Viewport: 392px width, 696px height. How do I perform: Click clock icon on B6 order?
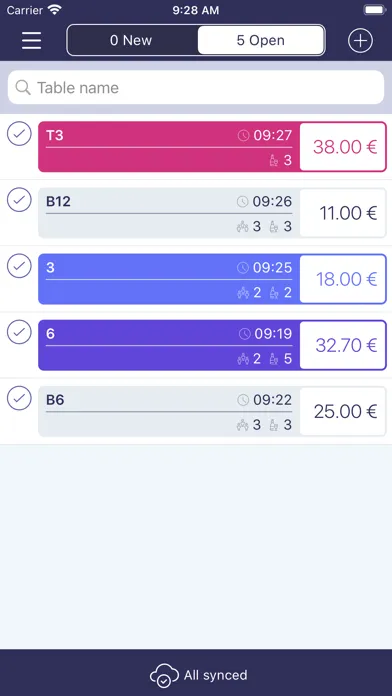pyautogui.click(x=243, y=400)
